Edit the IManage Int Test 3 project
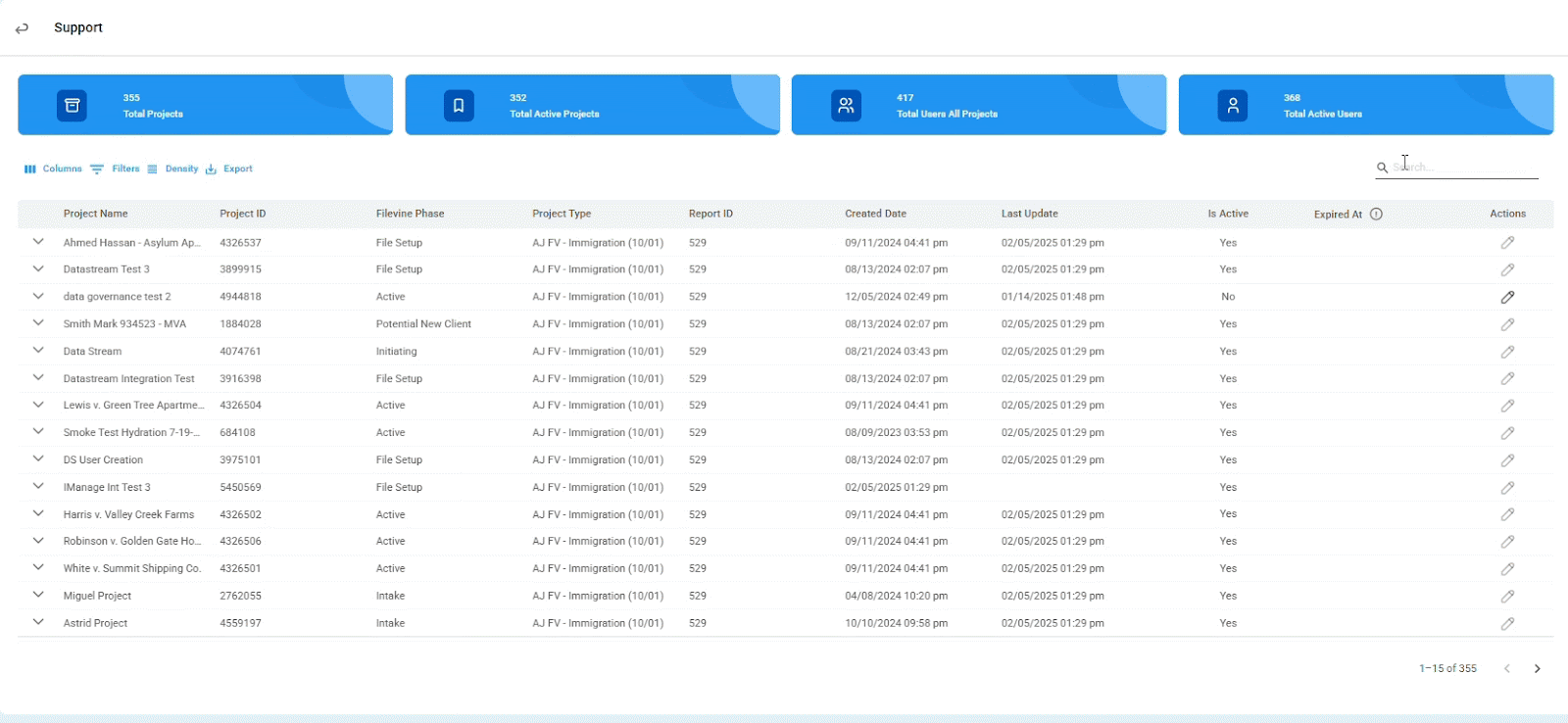This screenshot has width=1568, height=723. (1507, 488)
